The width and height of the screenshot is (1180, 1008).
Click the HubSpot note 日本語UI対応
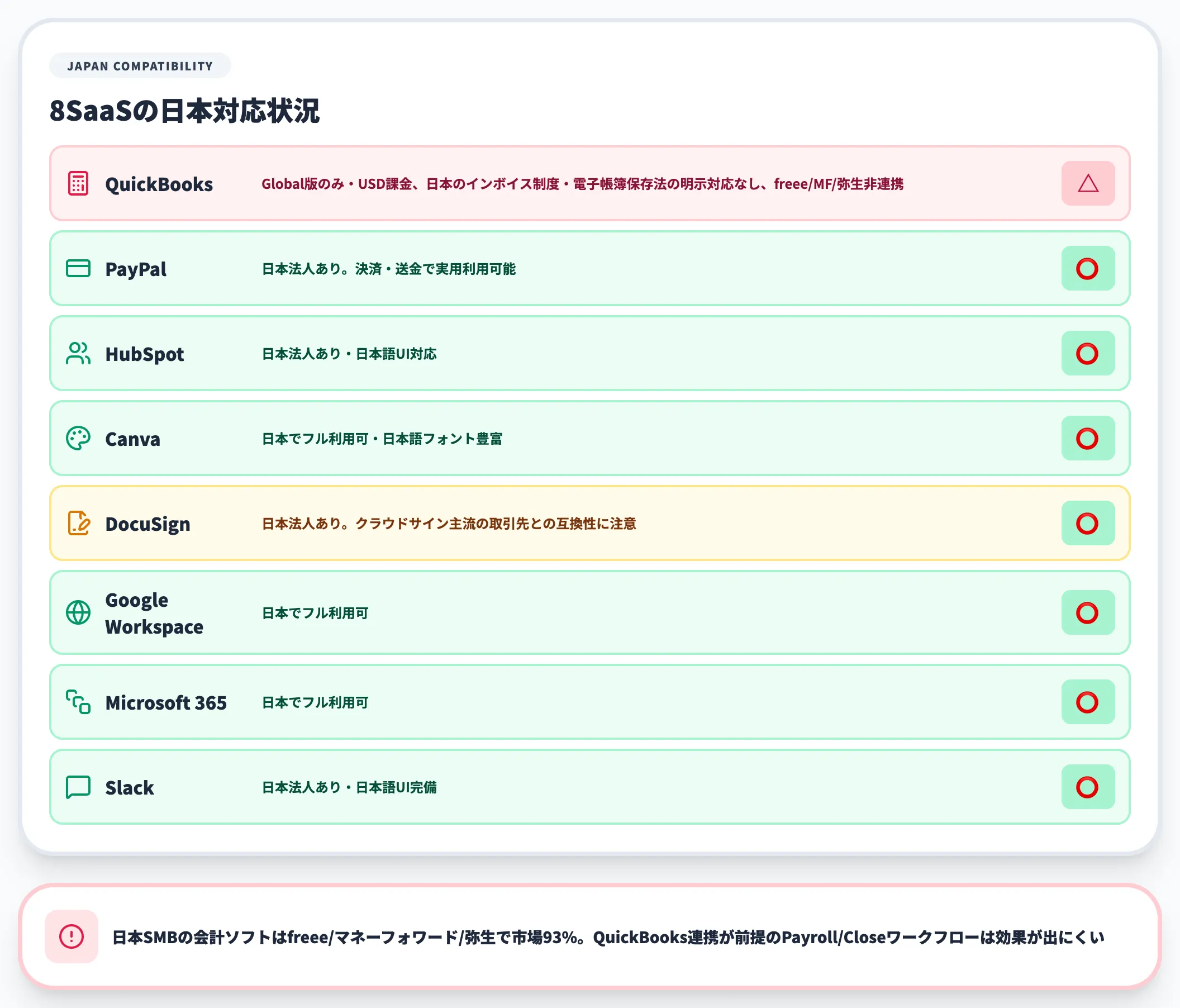(396, 354)
